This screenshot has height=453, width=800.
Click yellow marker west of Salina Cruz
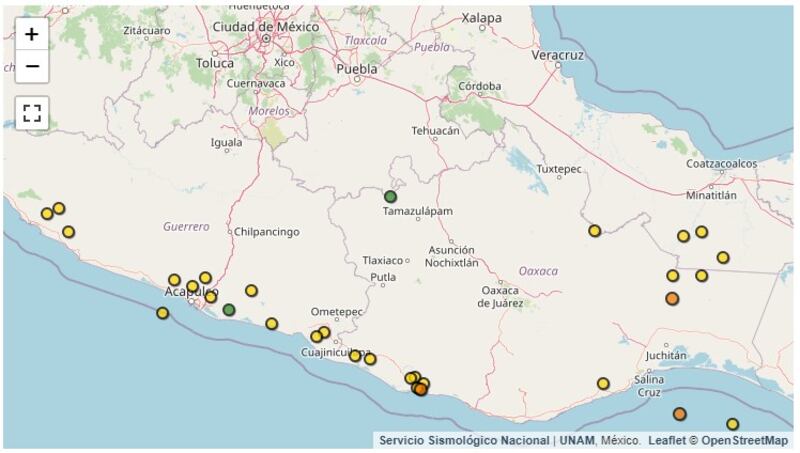(x=603, y=383)
